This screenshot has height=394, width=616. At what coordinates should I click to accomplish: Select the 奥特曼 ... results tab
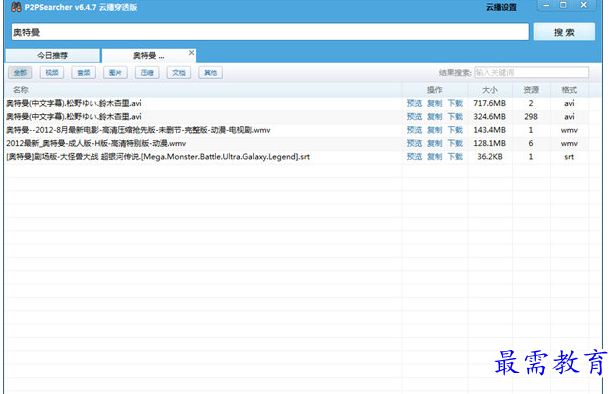pyautogui.click(x=148, y=55)
